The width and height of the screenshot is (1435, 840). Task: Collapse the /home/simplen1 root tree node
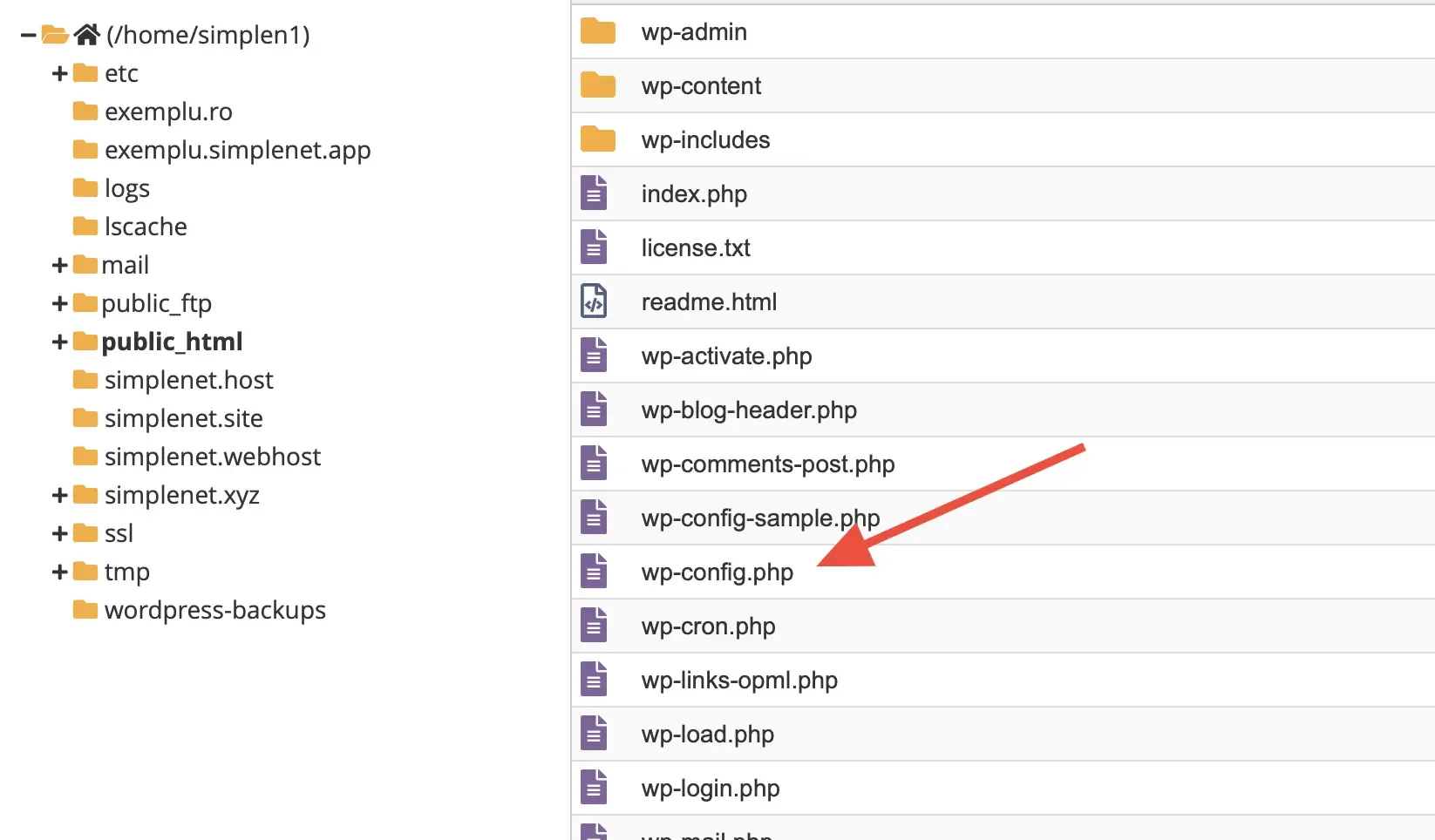(x=28, y=35)
